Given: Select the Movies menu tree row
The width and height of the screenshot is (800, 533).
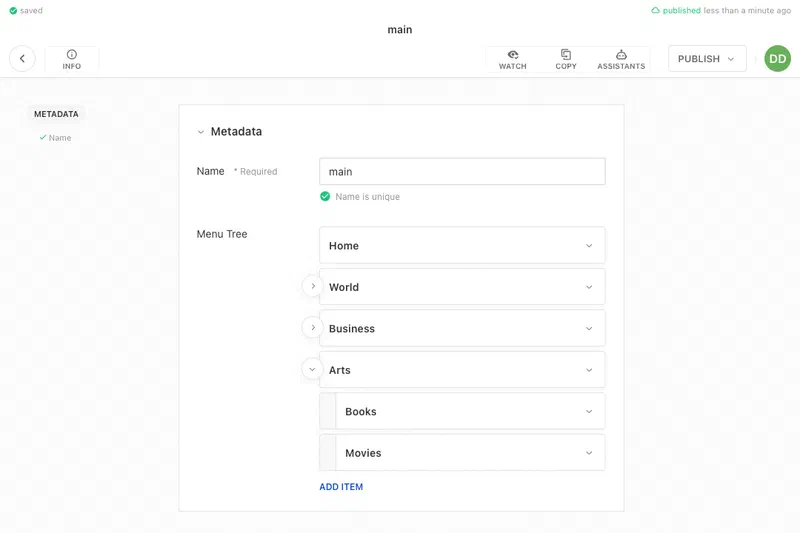Looking at the screenshot, I should [462, 452].
